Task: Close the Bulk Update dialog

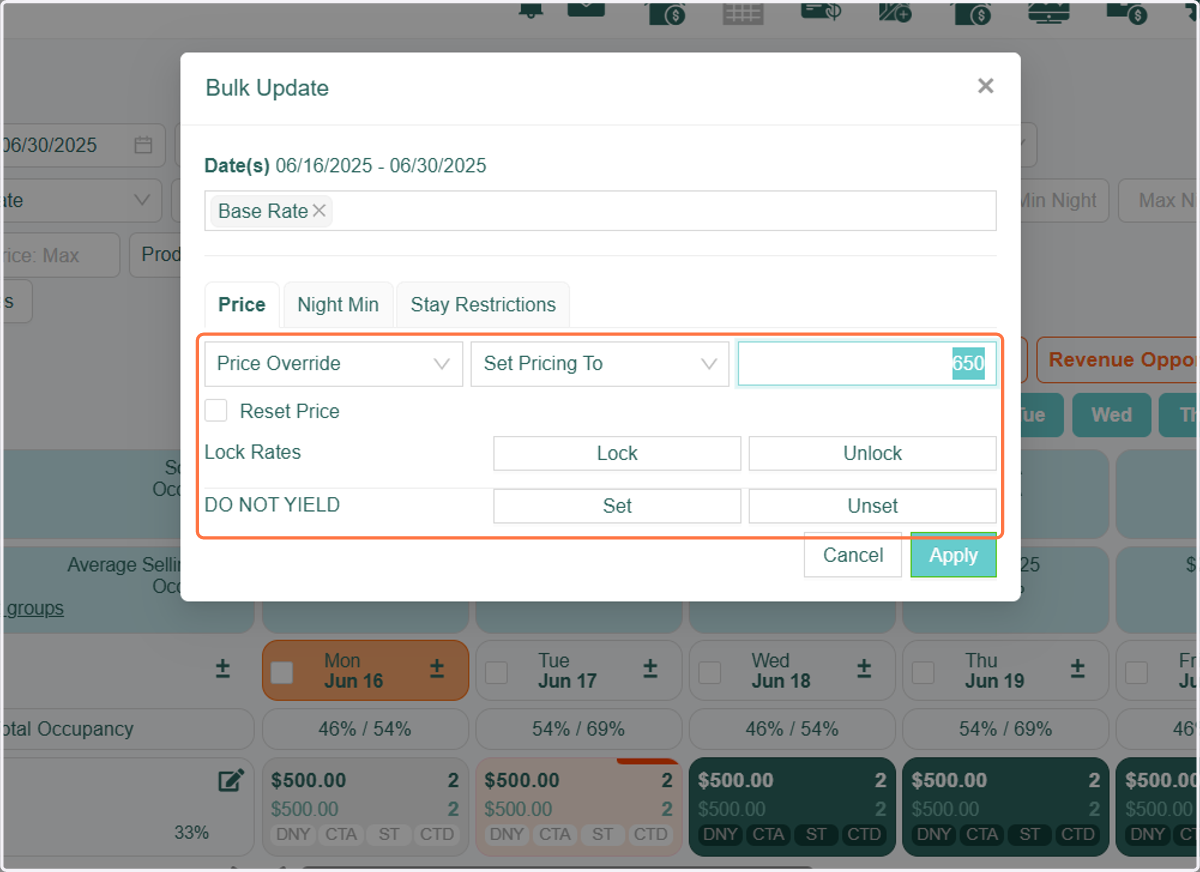Action: click(985, 86)
